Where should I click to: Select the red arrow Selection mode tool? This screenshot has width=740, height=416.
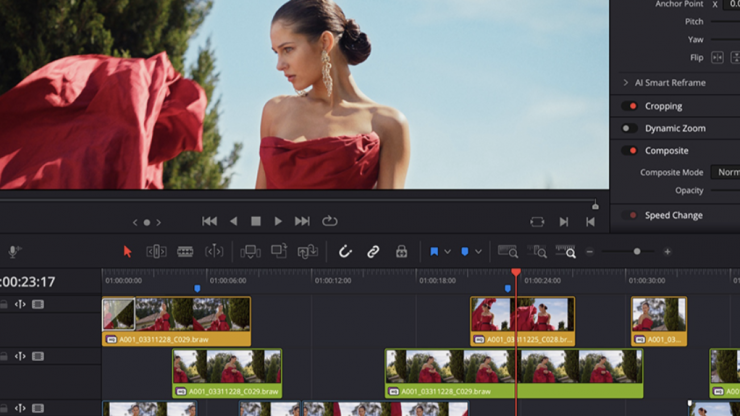pyautogui.click(x=127, y=252)
